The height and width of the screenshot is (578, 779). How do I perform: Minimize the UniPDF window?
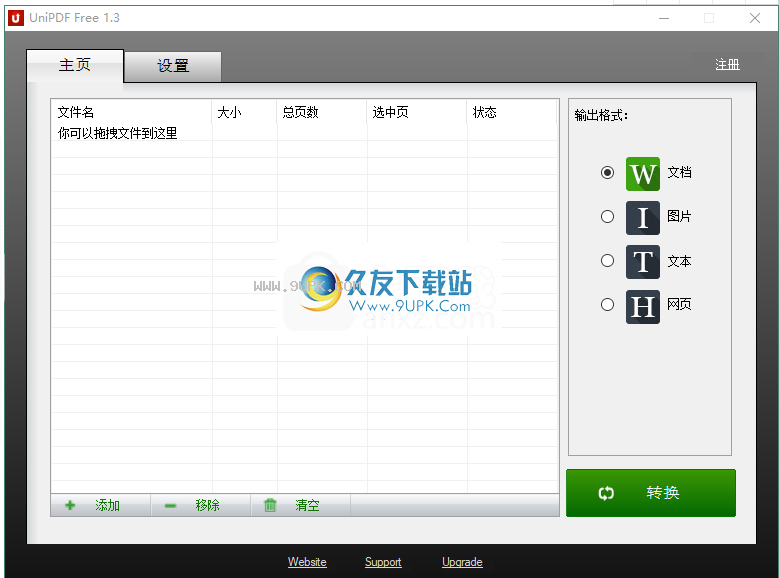(x=664, y=18)
